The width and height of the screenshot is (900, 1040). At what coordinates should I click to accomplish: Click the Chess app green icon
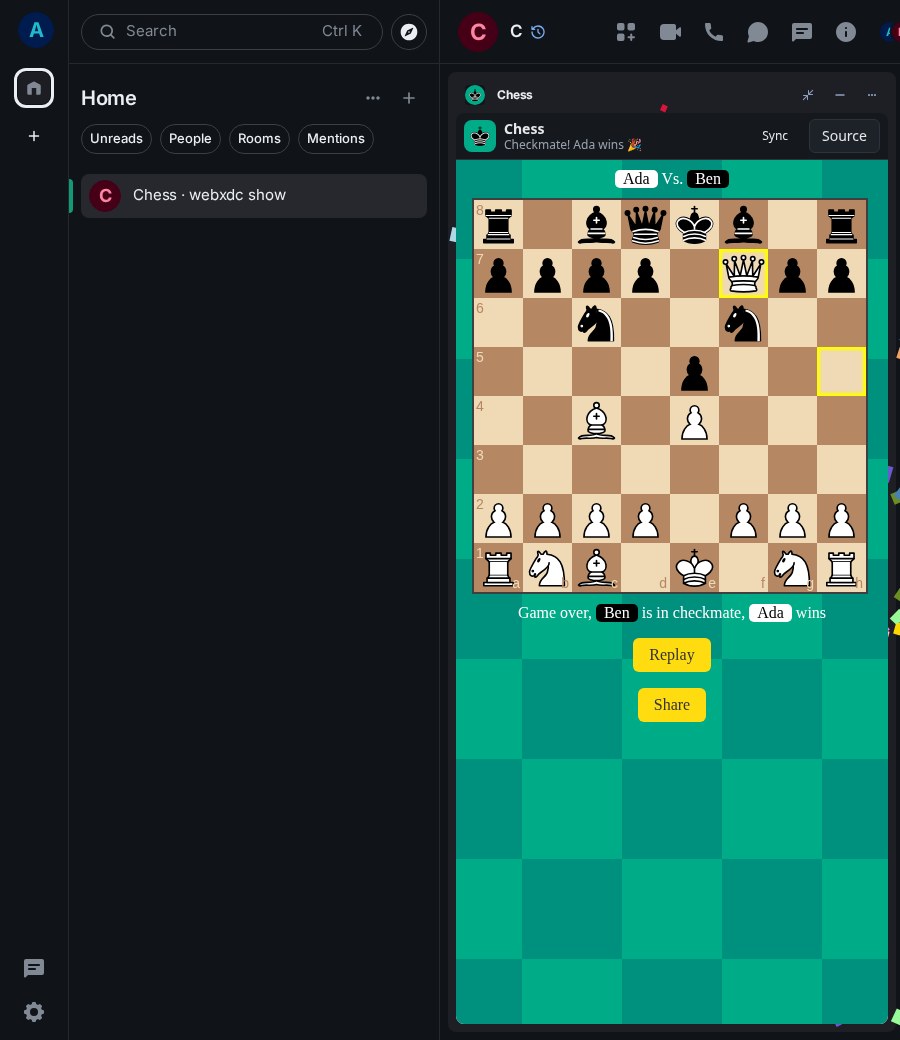click(x=480, y=136)
